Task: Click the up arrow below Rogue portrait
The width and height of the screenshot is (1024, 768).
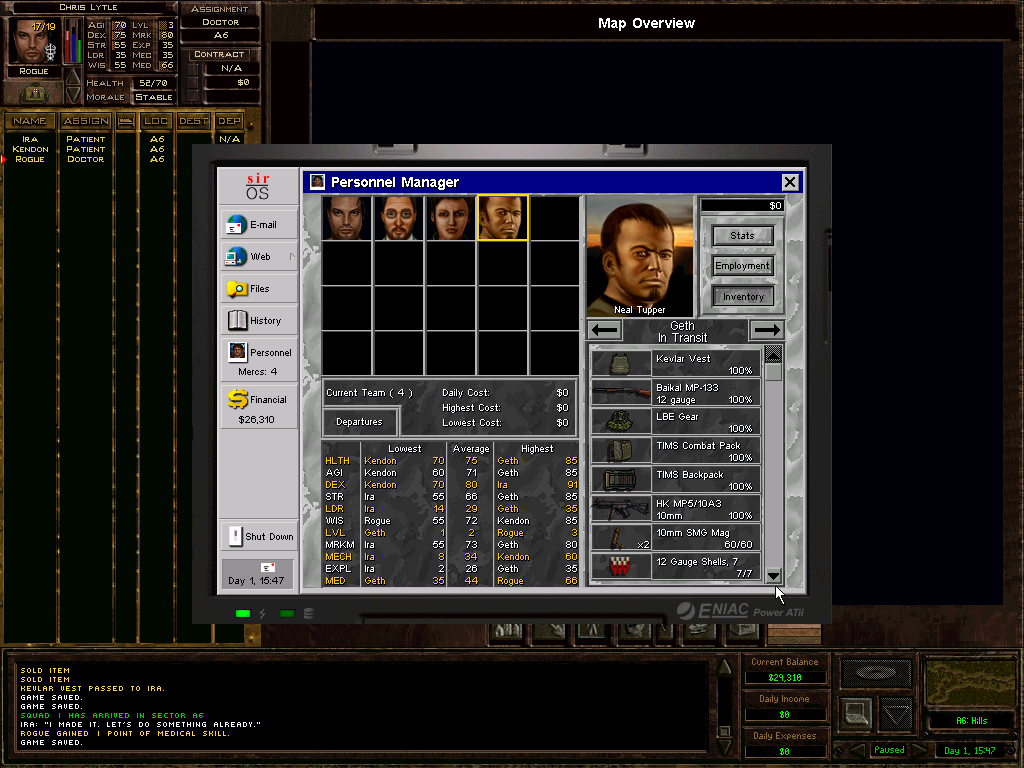Action: coord(73,76)
